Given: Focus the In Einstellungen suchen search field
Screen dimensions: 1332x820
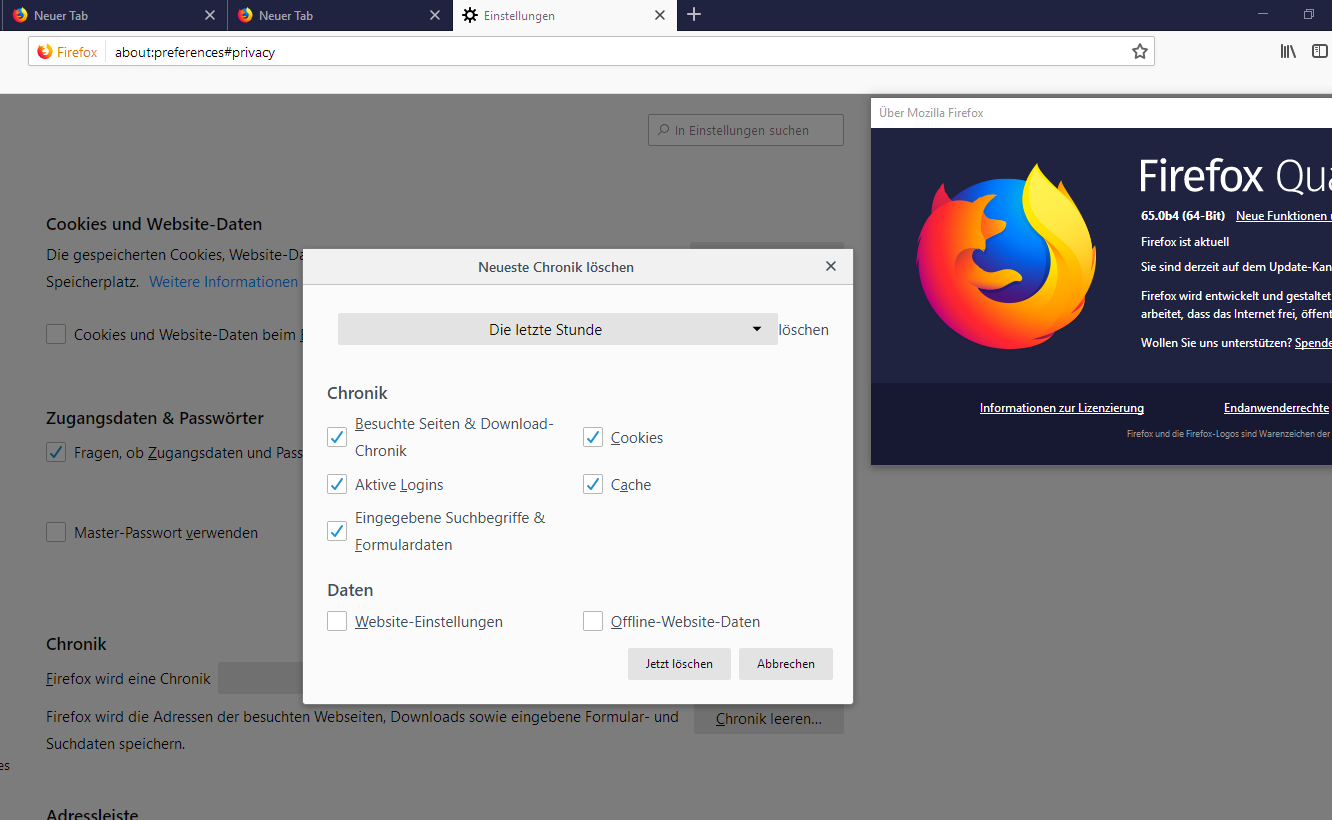Looking at the screenshot, I should click(x=746, y=130).
